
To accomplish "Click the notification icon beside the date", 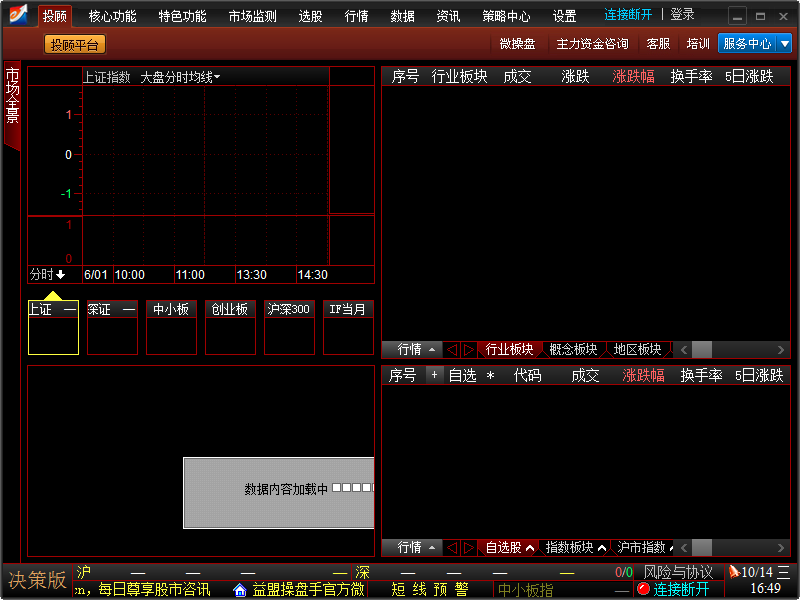I will coord(734,572).
